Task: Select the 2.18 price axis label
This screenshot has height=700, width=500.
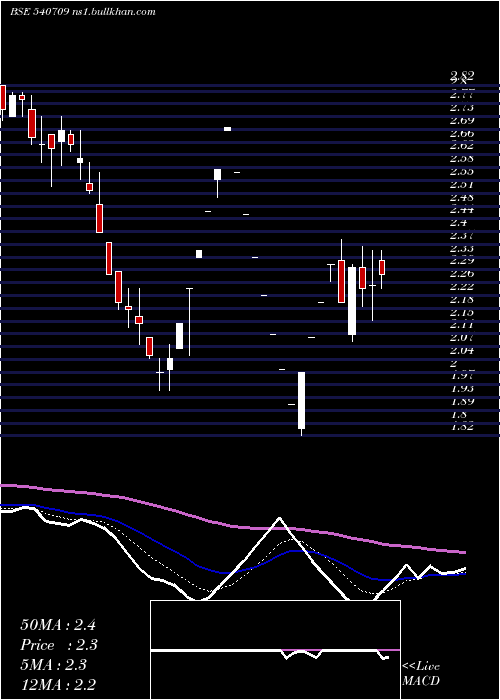Action: [462, 299]
